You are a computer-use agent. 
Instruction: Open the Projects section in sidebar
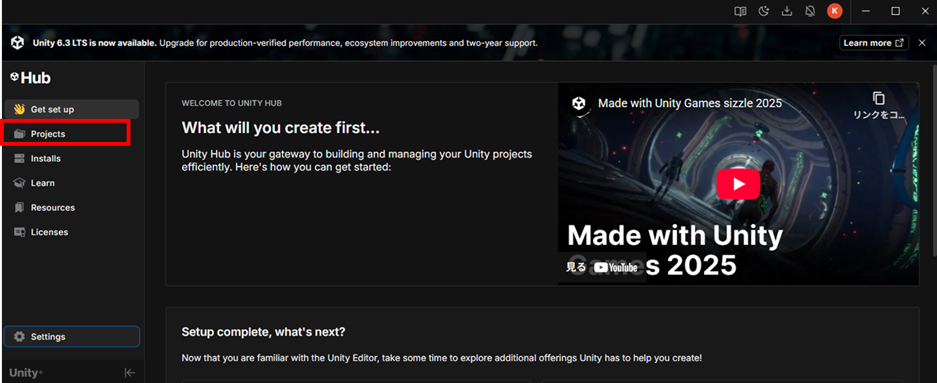72,134
